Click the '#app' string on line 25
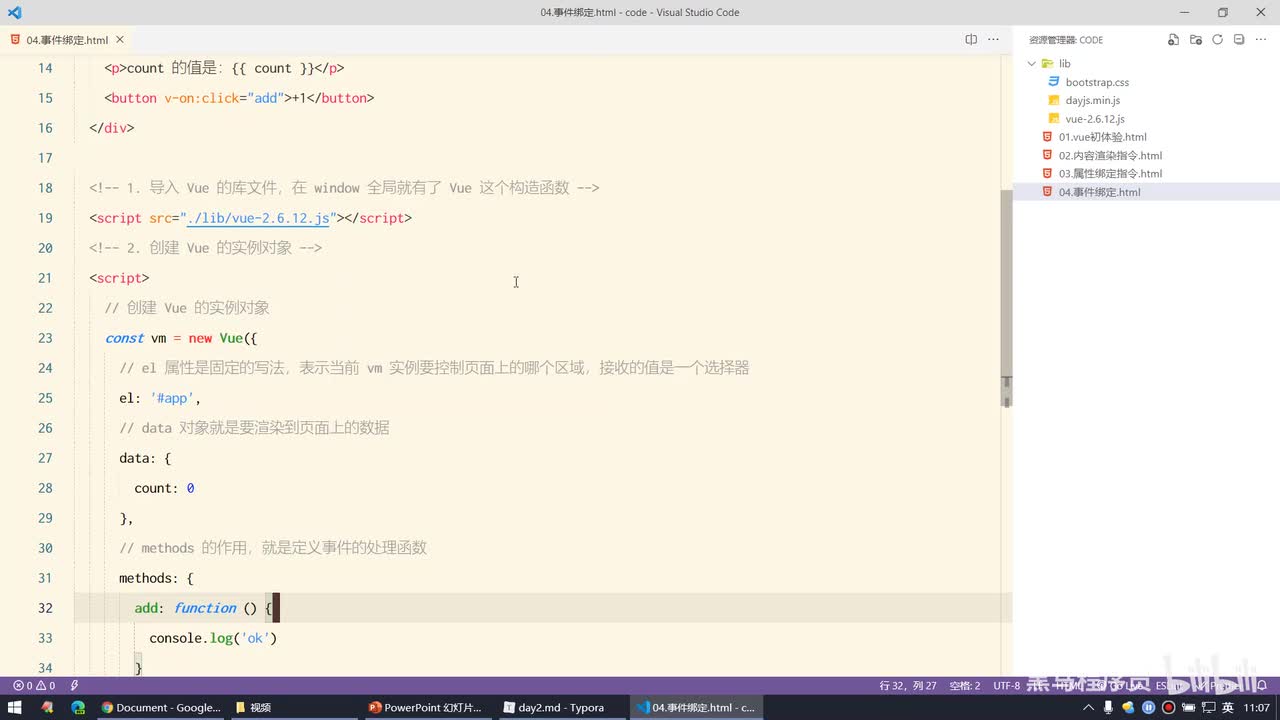This screenshot has height=720, width=1280. pos(171,398)
